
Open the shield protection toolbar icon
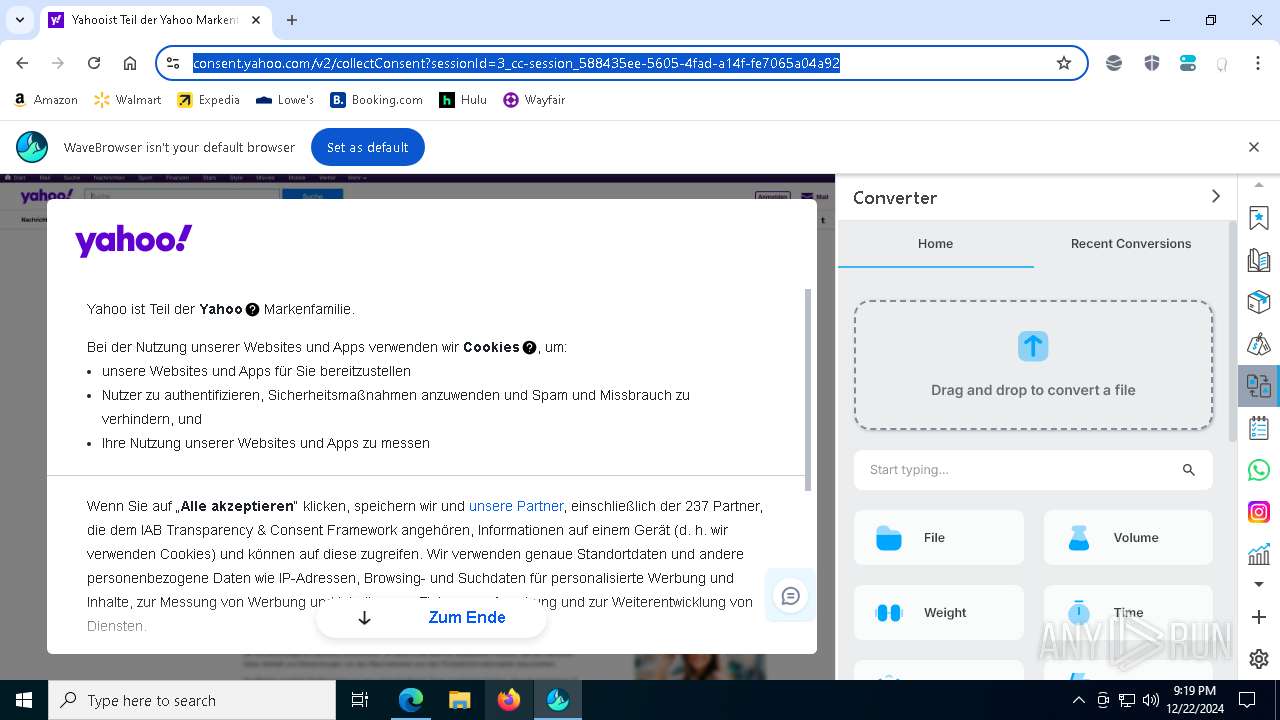(1151, 63)
